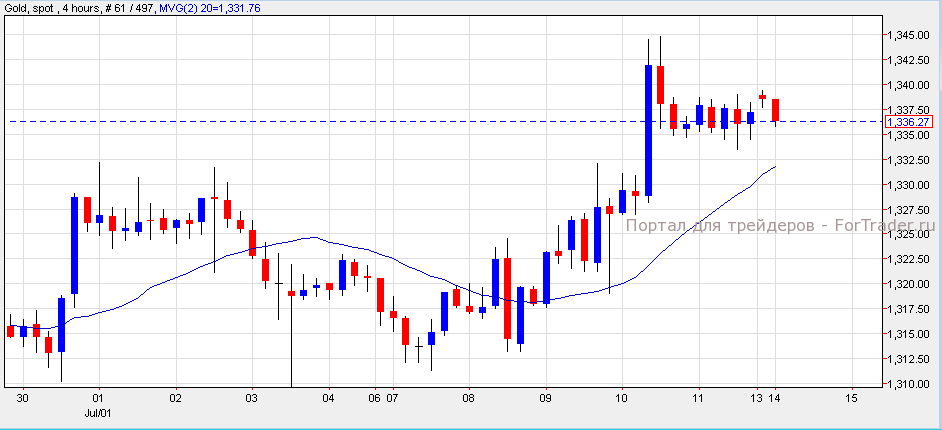Click the '04' date label on time axis
The width and height of the screenshot is (942, 430).
click(x=328, y=398)
